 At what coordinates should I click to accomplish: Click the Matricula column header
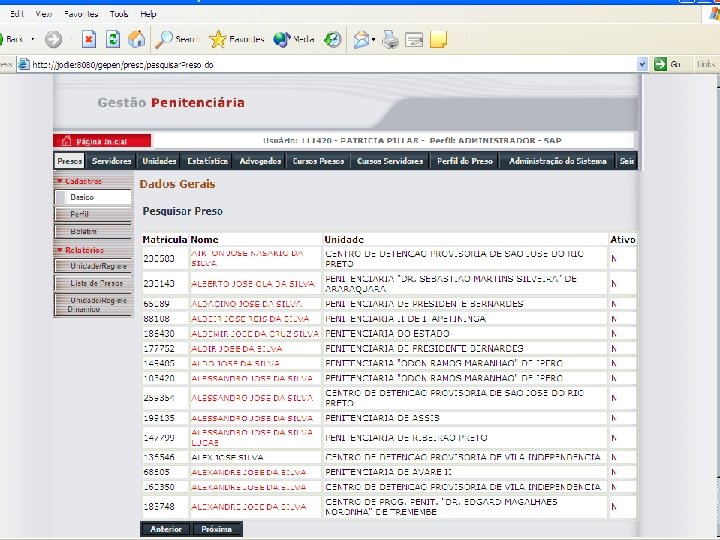[x=165, y=239]
